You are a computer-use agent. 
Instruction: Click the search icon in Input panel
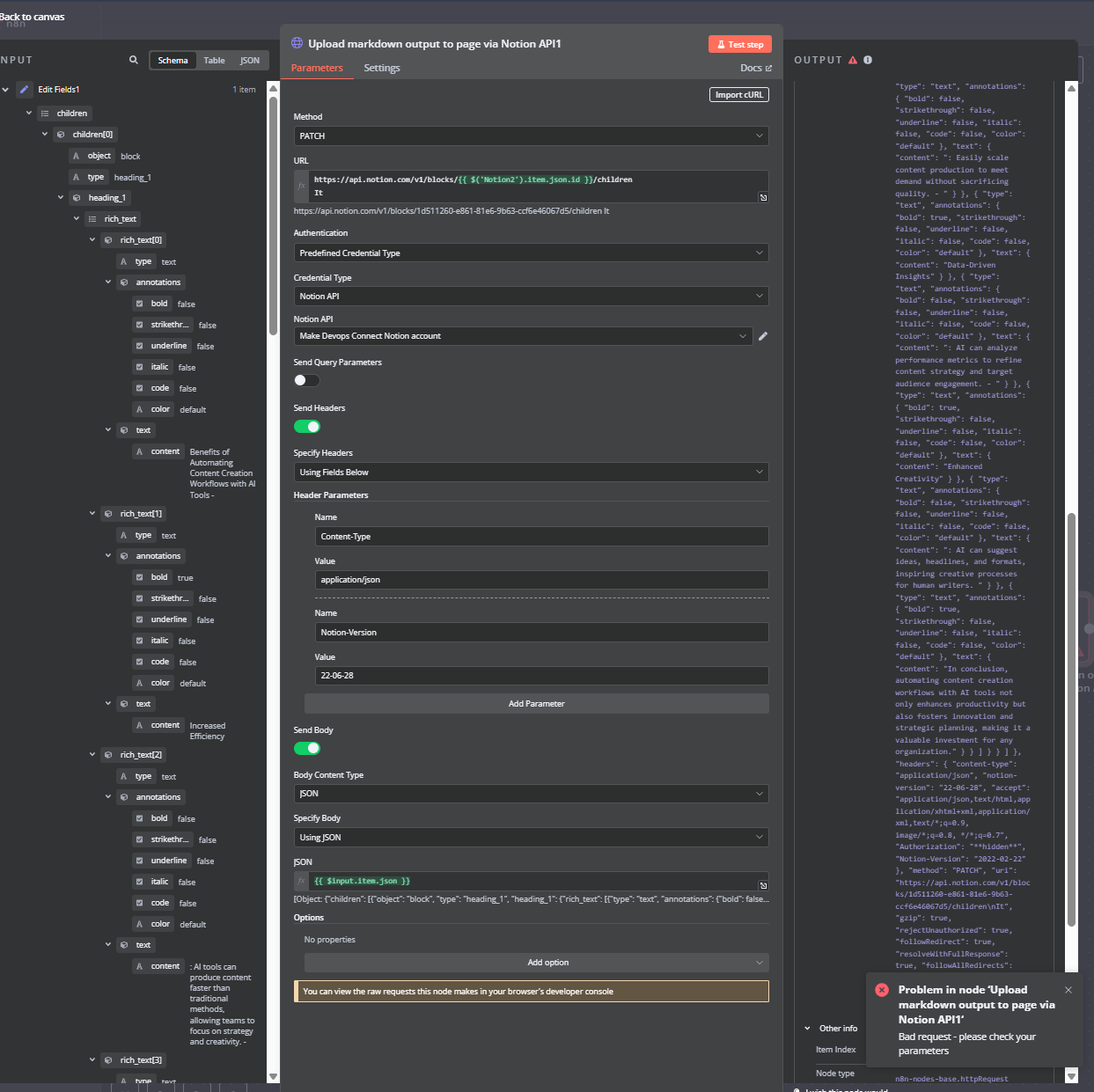(134, 61)
